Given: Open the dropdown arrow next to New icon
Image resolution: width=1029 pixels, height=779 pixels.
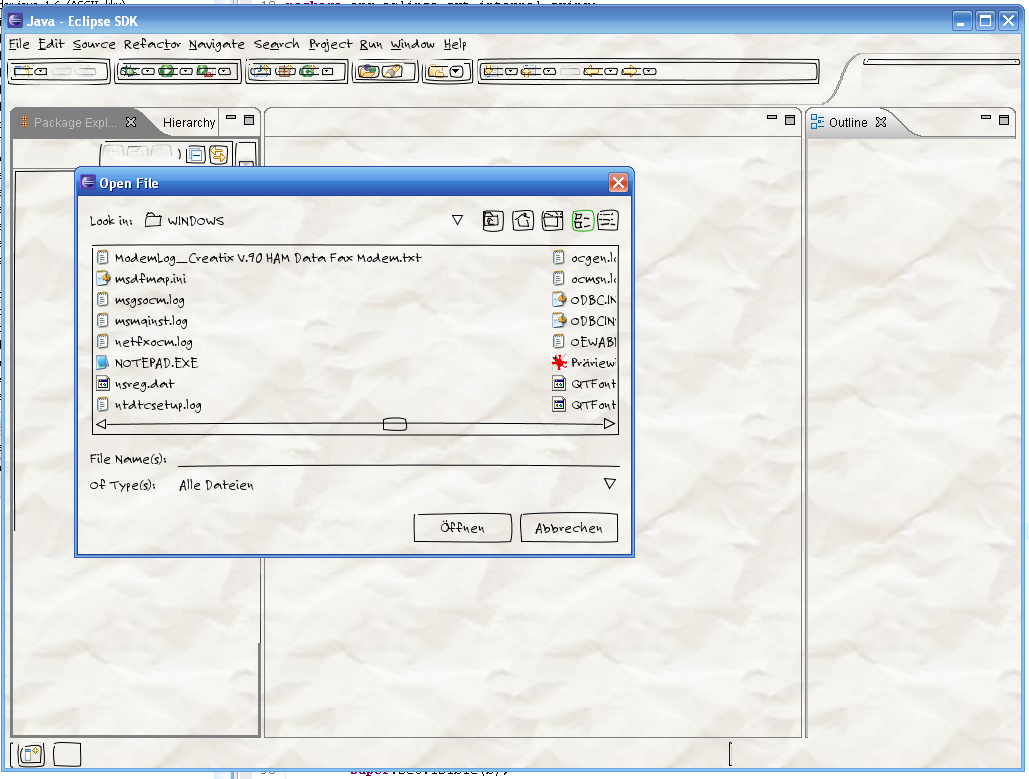Looking at the screenshot, I should (x=41, y=71).
